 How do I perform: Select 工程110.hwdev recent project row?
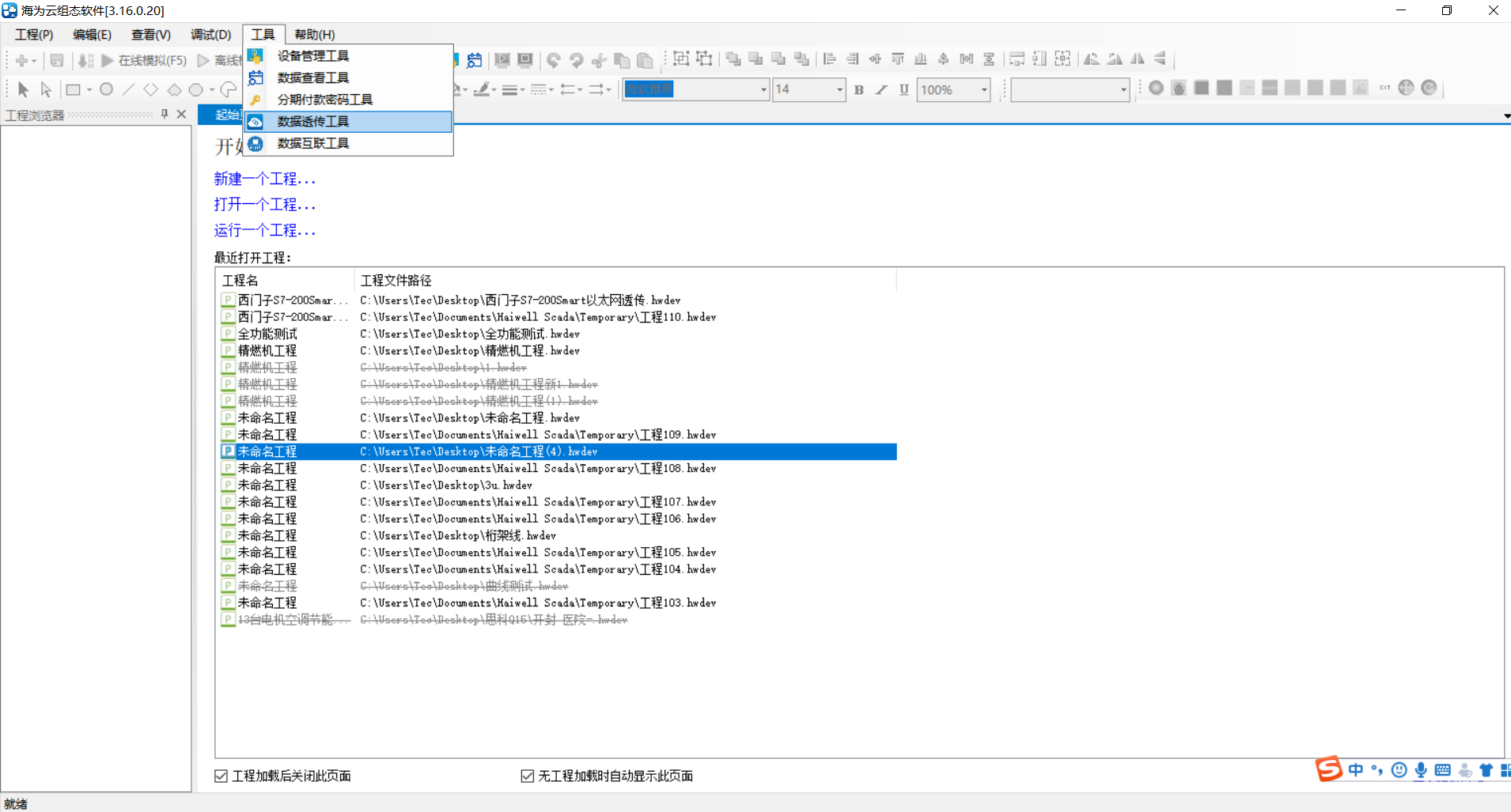(x=559, y=317)
